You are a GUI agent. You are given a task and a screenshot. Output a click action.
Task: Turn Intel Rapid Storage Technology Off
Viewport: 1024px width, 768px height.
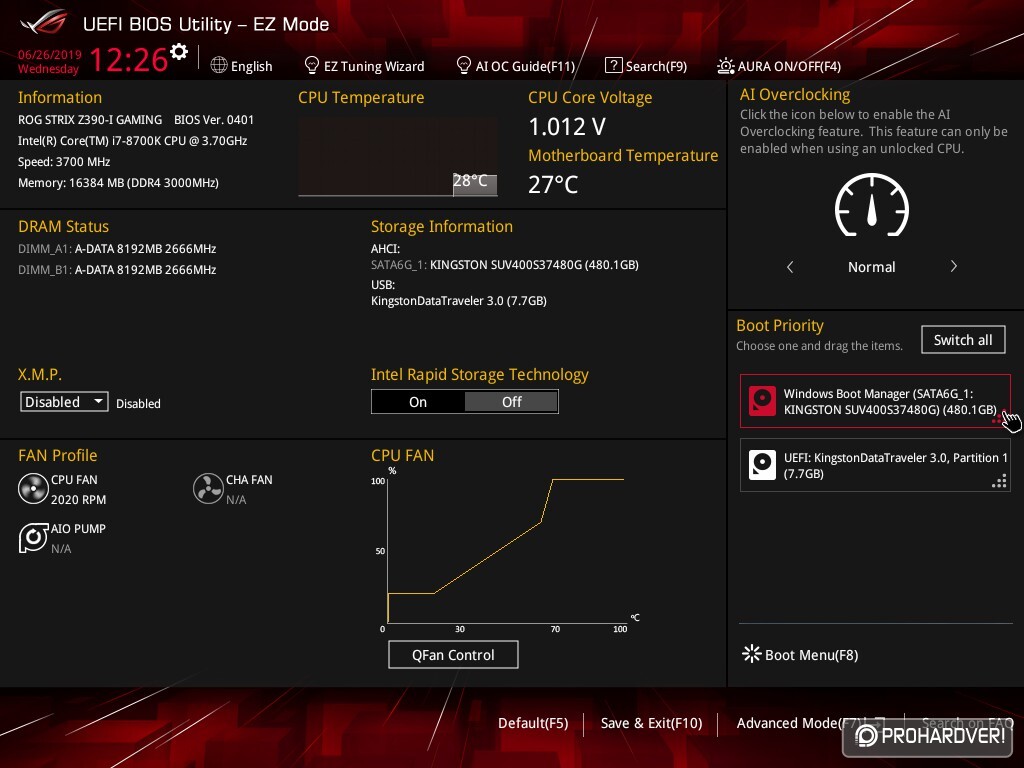coord(511,402)
